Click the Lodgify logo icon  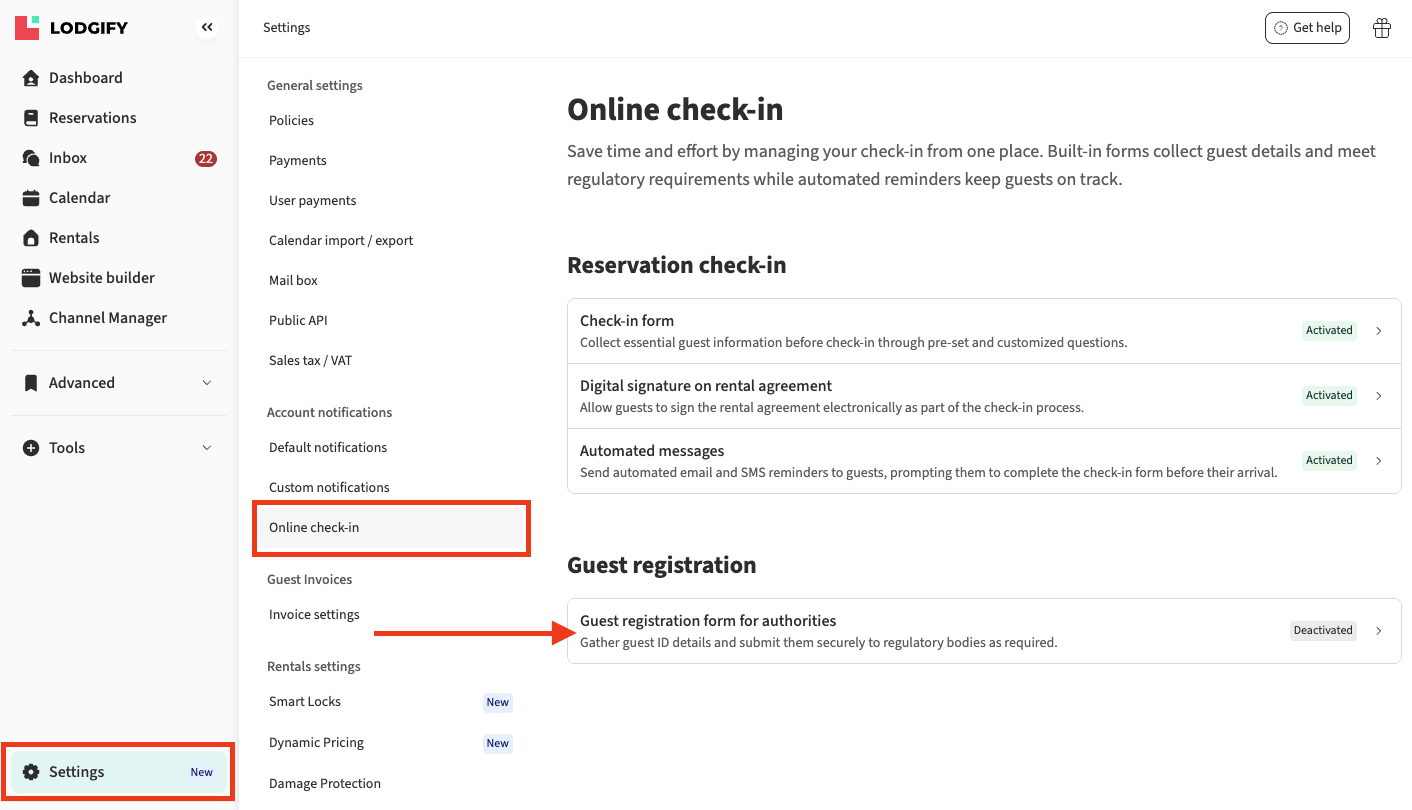[27, 28]
